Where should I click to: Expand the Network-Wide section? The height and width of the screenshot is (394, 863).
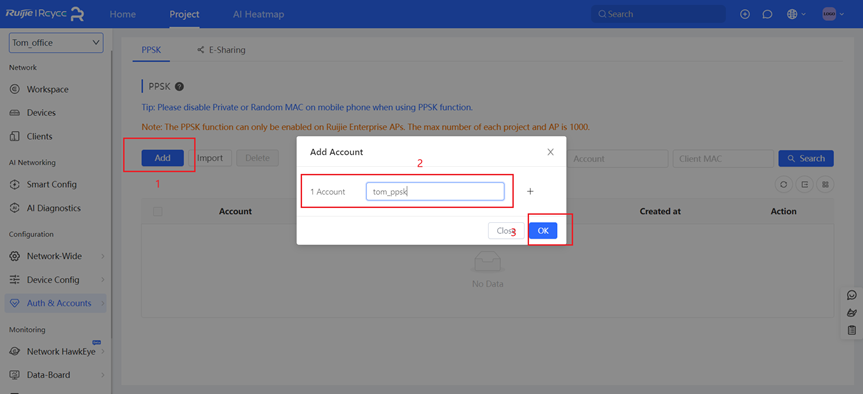click(x=56, y=256)
